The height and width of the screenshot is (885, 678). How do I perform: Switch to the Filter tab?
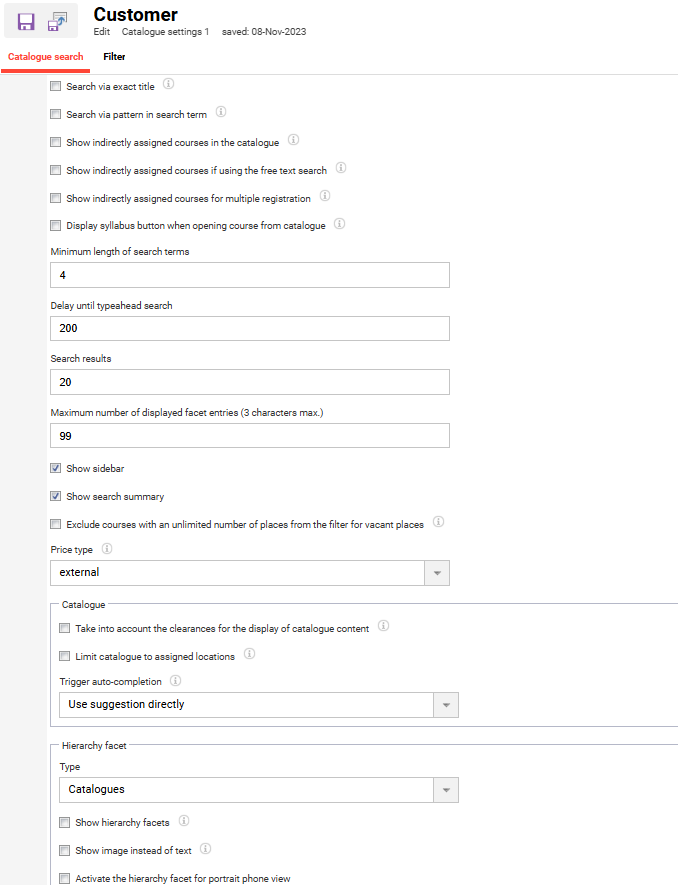[113, 57]
